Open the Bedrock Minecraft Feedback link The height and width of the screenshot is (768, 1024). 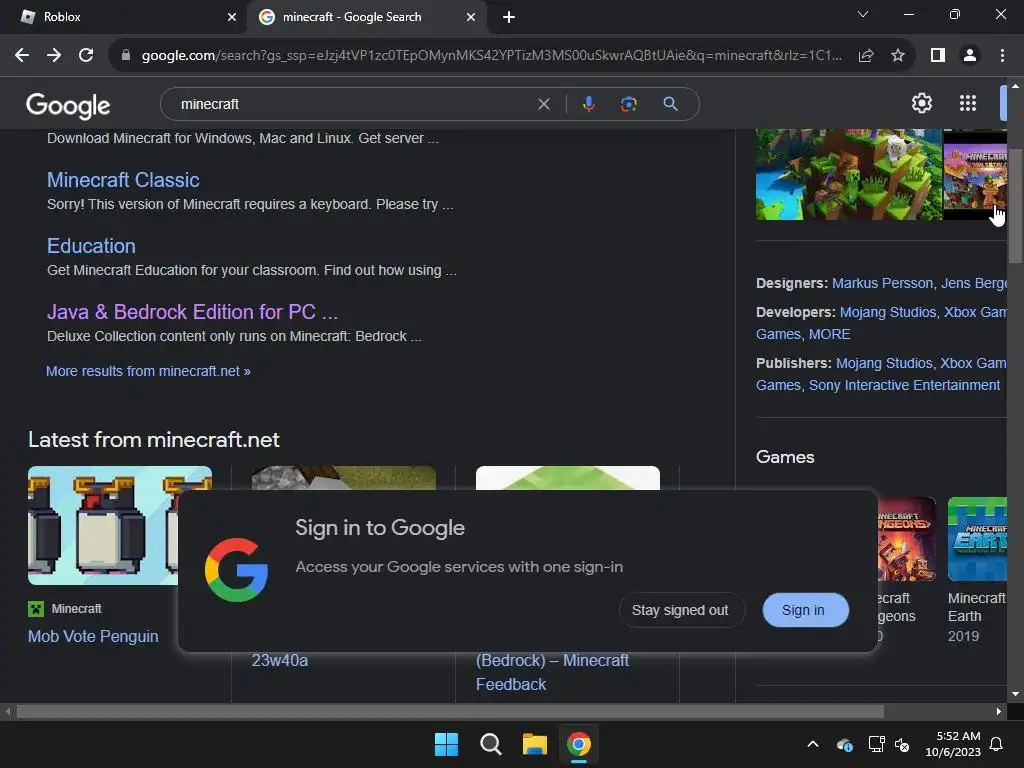pyautogui.click(x=552, y=672)
